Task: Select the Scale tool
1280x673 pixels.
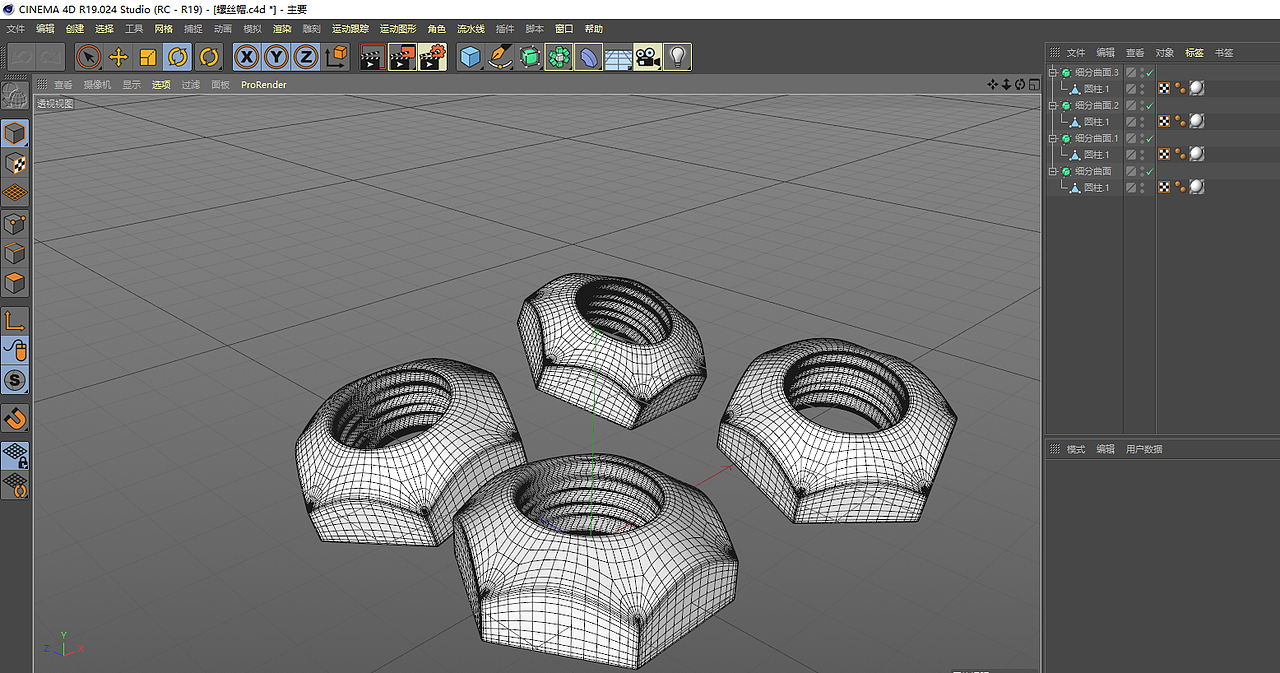Action: 146,57
